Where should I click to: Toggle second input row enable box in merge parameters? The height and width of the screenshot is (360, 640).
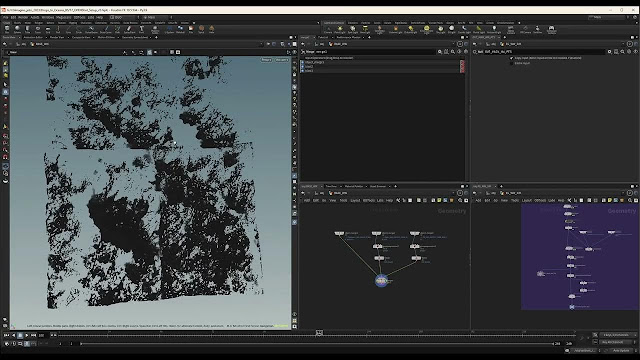click(302, 67)
